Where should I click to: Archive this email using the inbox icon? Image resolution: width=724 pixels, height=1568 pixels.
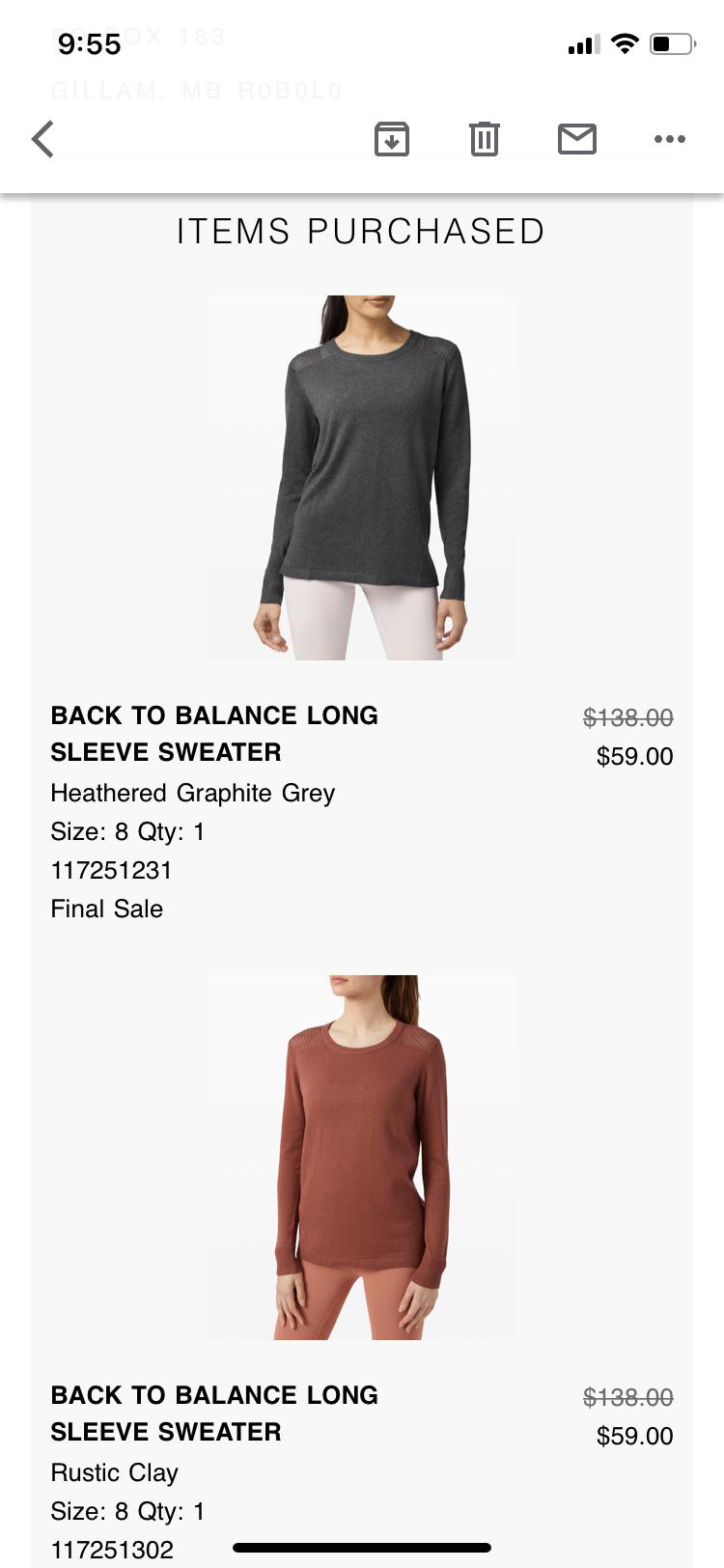click(391, 139)
